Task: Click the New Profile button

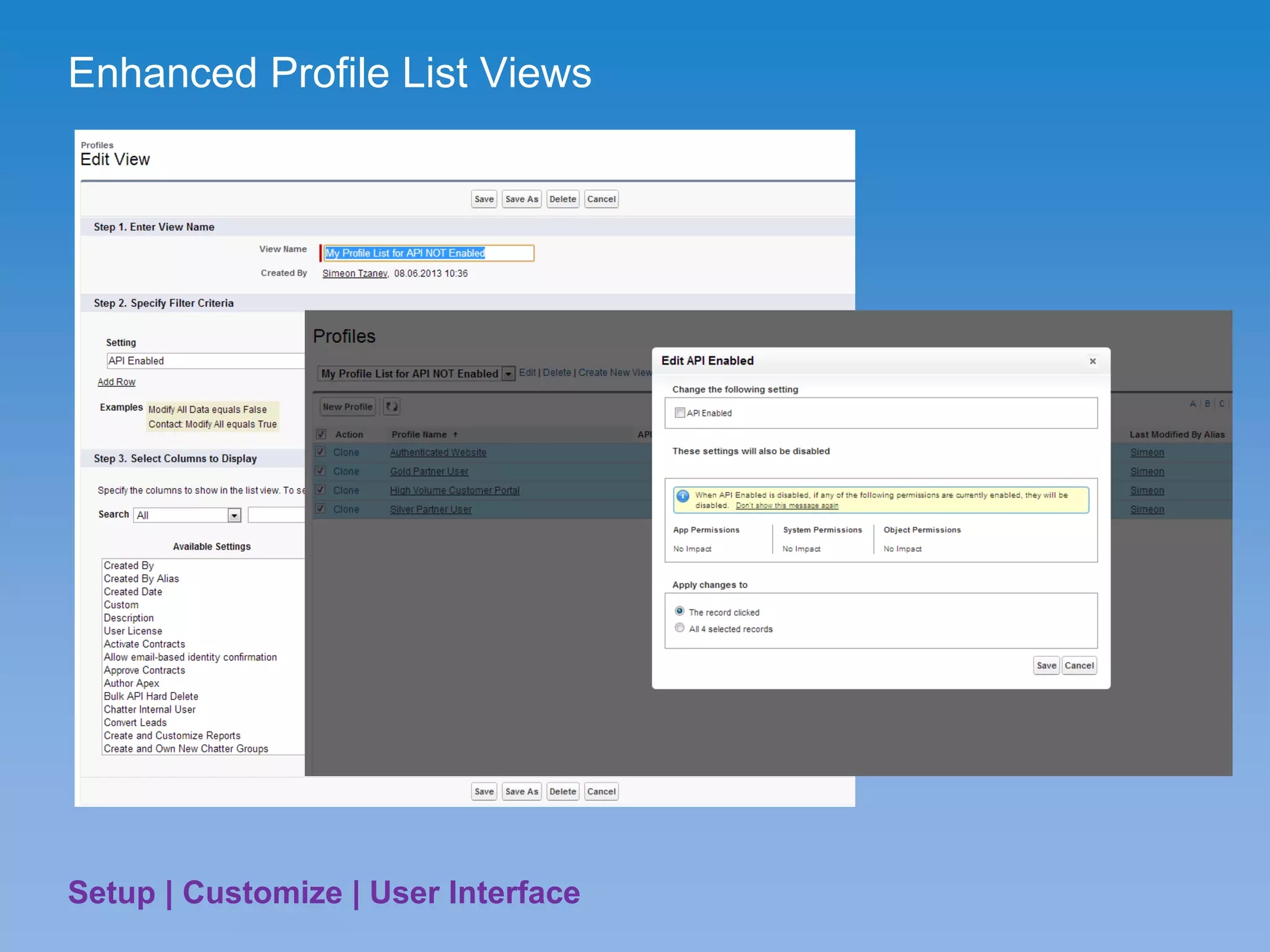Action: (x=347, y=407)
